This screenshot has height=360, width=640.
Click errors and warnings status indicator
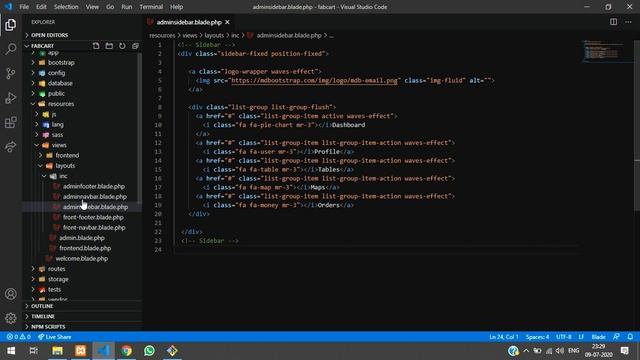(18, 337)
